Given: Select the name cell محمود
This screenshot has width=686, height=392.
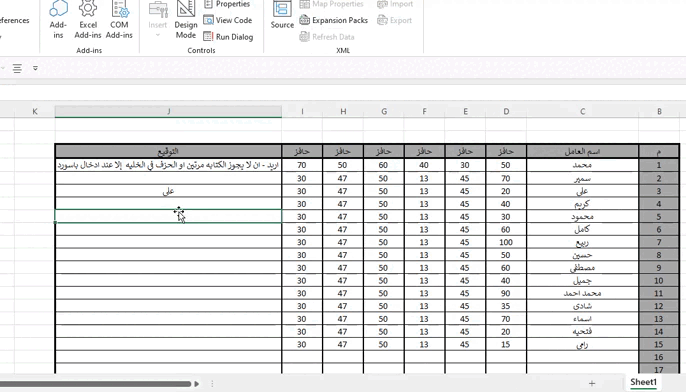Looking at the screenshot, I should 583,216.
